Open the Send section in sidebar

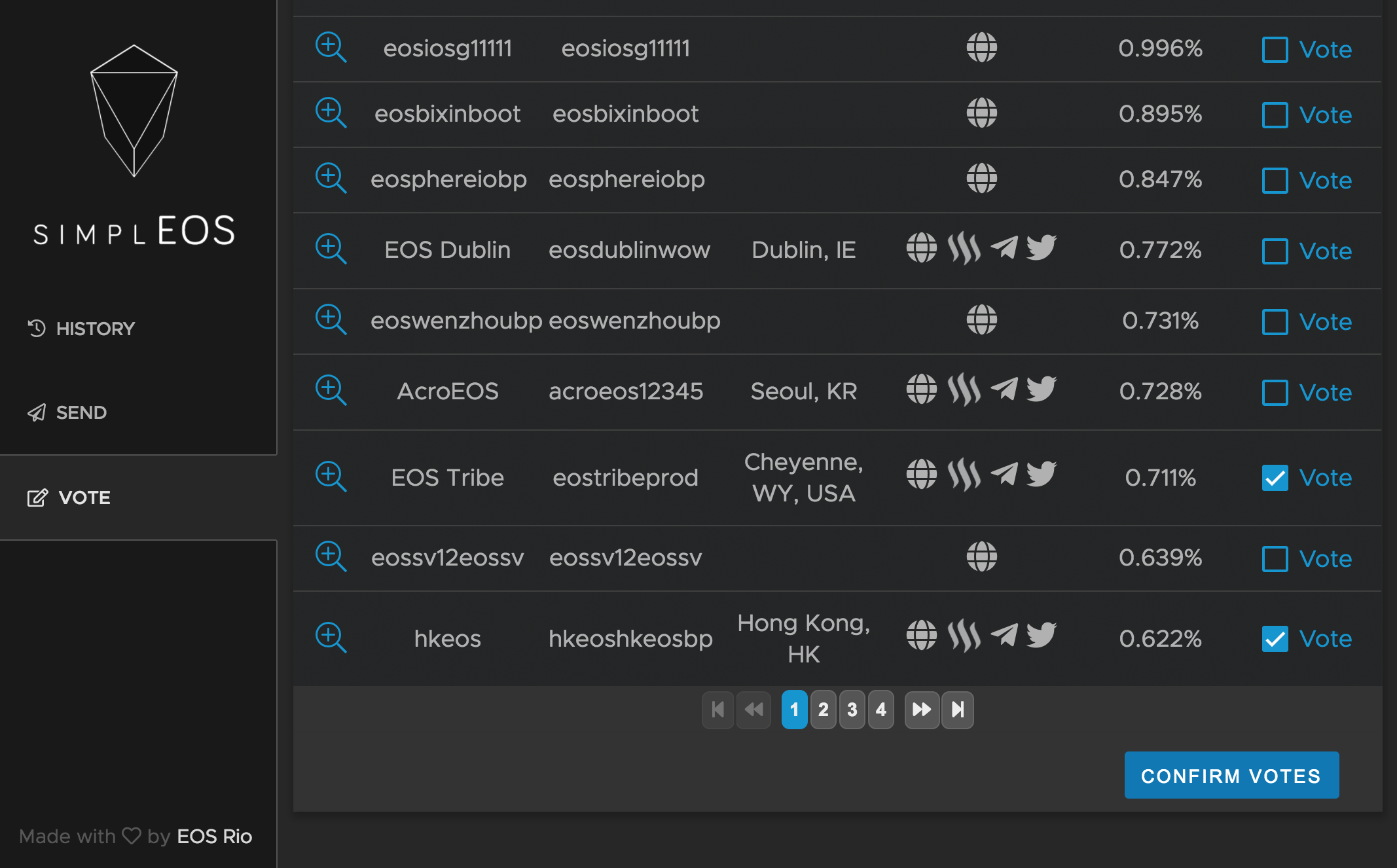(67, 412)
